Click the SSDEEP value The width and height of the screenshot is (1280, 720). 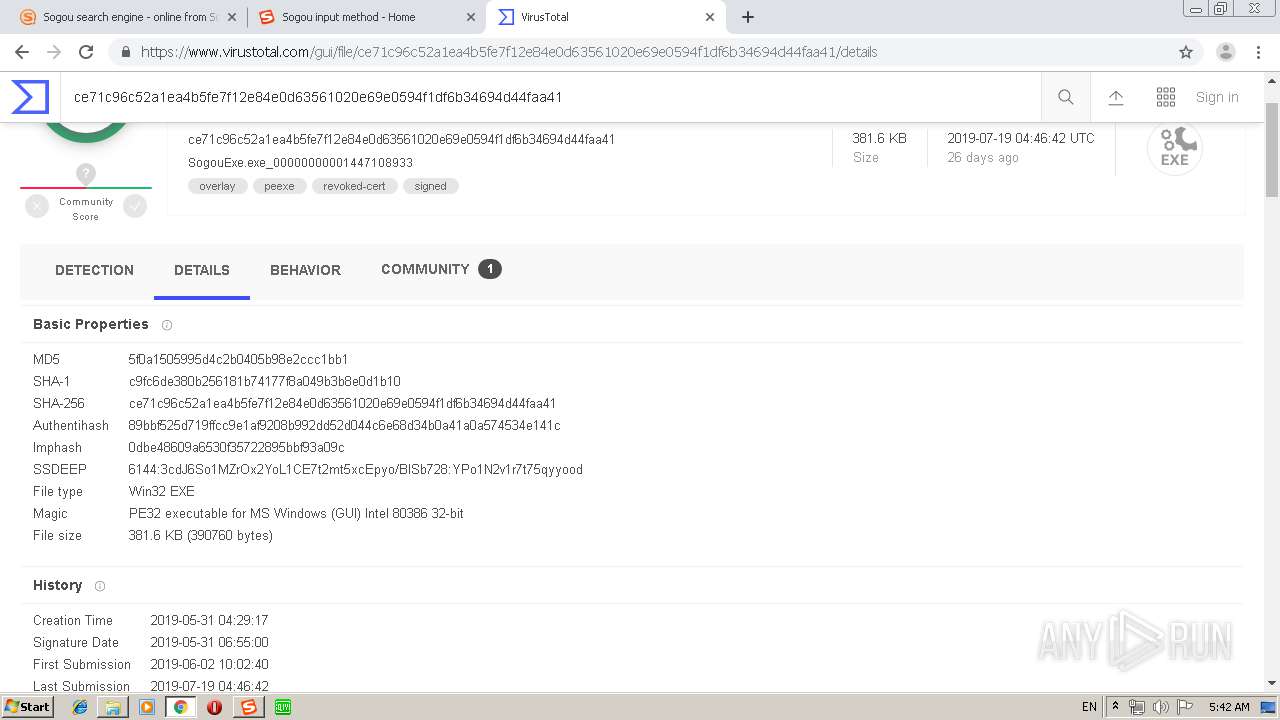pyautogui.click(x=355, y=469)
